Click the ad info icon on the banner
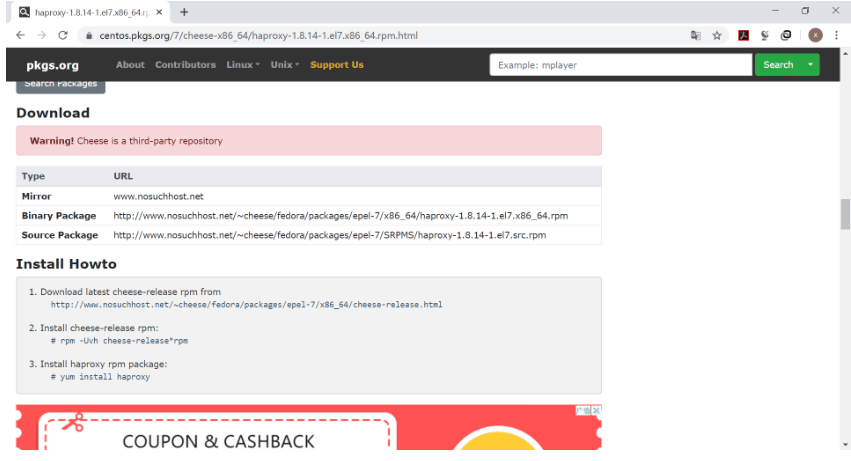The height and width of the screenshot is (461, 851). 583,411
